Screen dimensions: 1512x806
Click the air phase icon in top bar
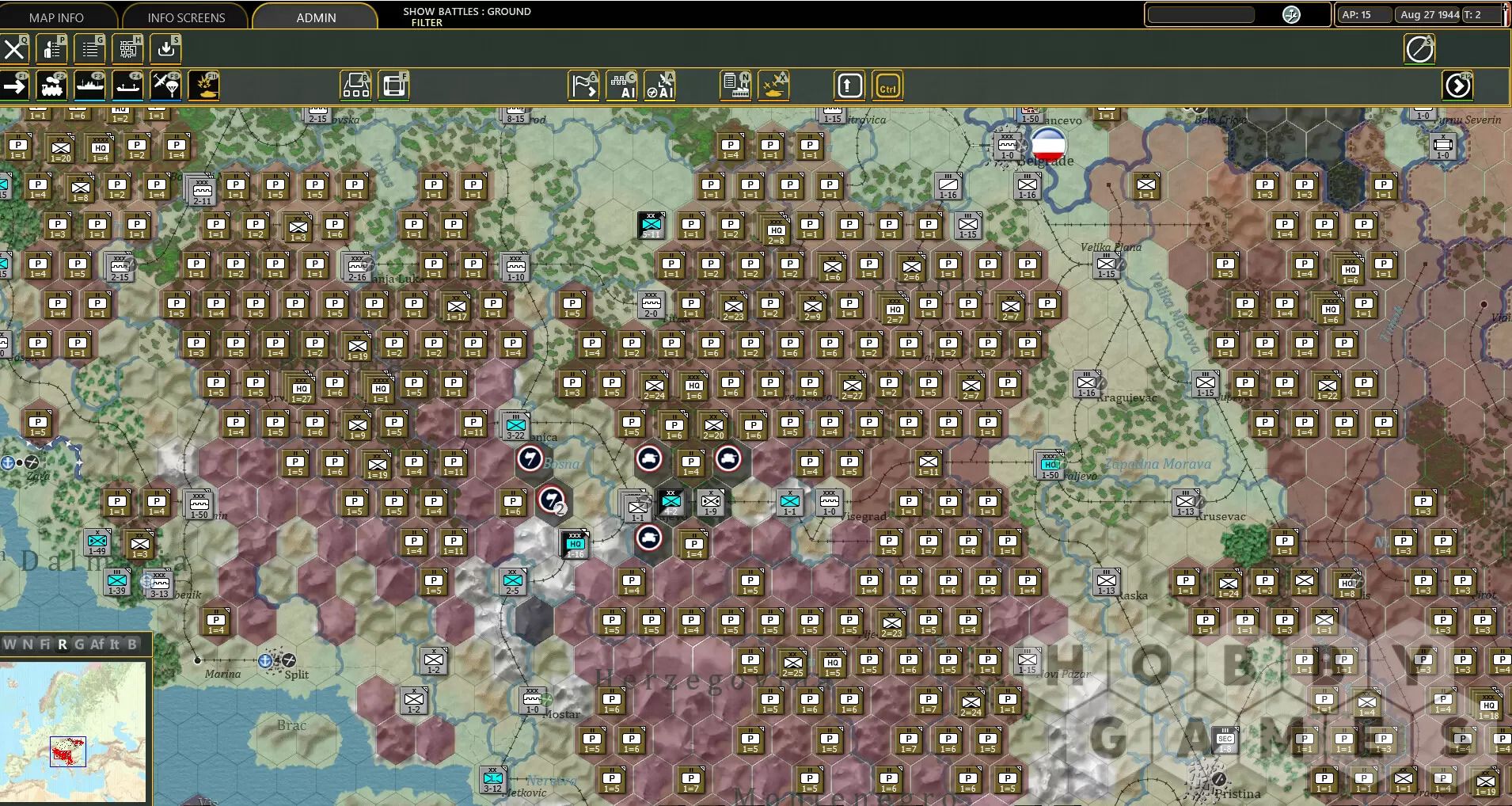click(1291, 15)
